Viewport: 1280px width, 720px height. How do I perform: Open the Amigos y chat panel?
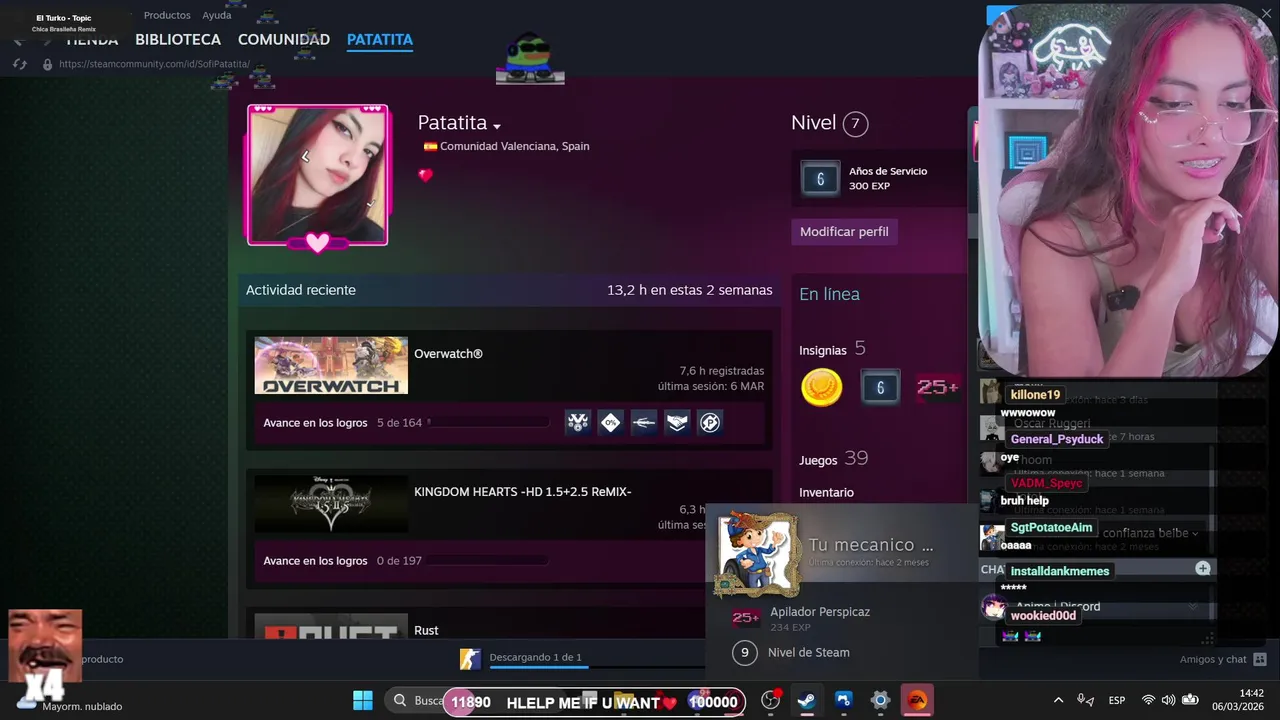1223,659
